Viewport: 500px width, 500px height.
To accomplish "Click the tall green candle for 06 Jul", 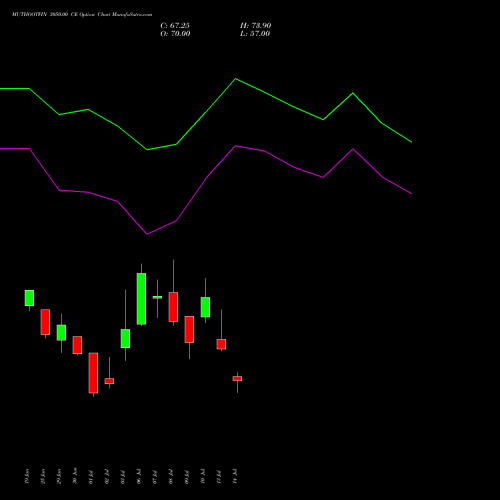I will pos(141,299).
